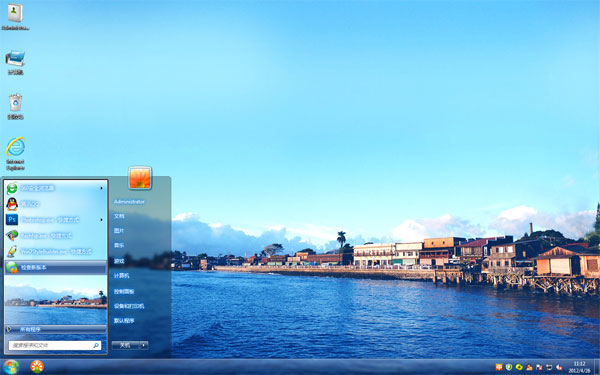The width and height of the screenshot is (600, 375).
Task: Open the network tray icon
Action: pyautogui.click(x=549, y=367)
